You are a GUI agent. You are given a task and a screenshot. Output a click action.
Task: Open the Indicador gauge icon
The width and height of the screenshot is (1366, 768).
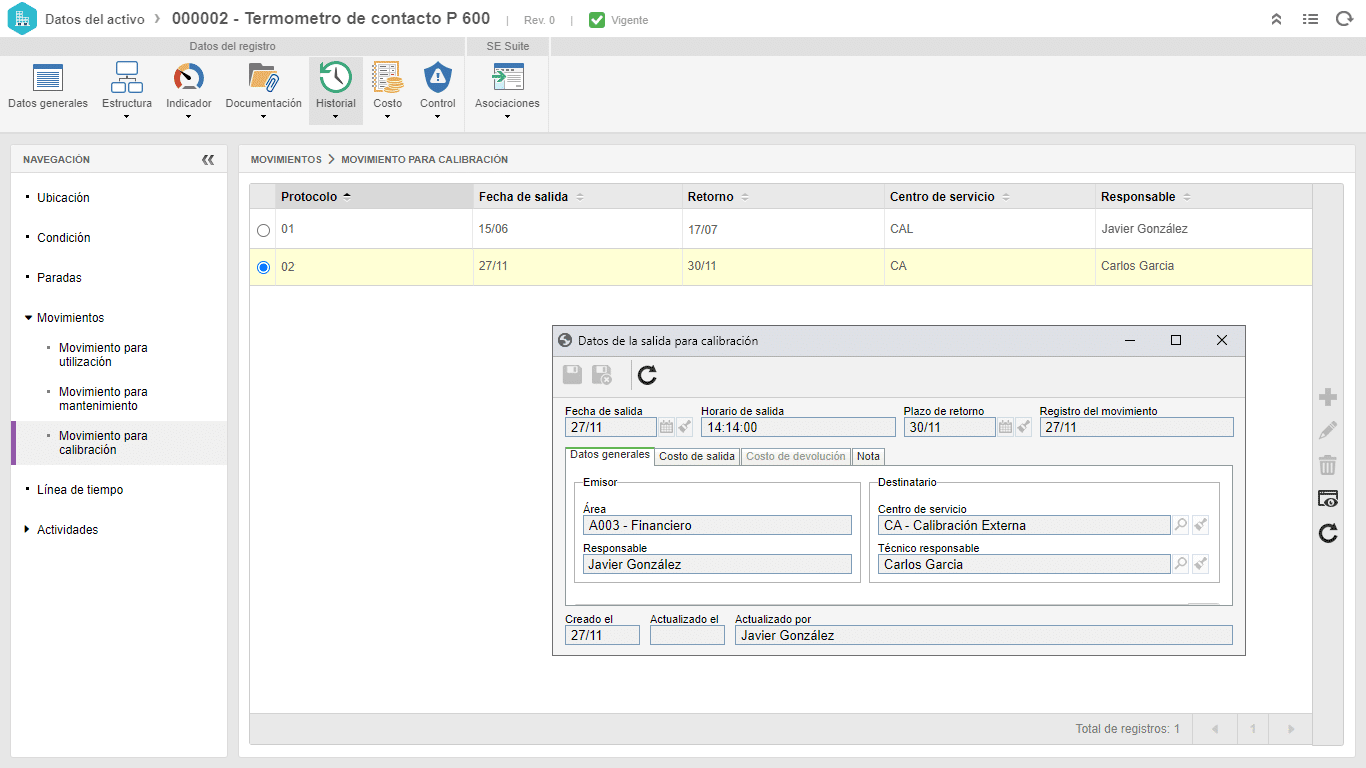pos(188,78)
